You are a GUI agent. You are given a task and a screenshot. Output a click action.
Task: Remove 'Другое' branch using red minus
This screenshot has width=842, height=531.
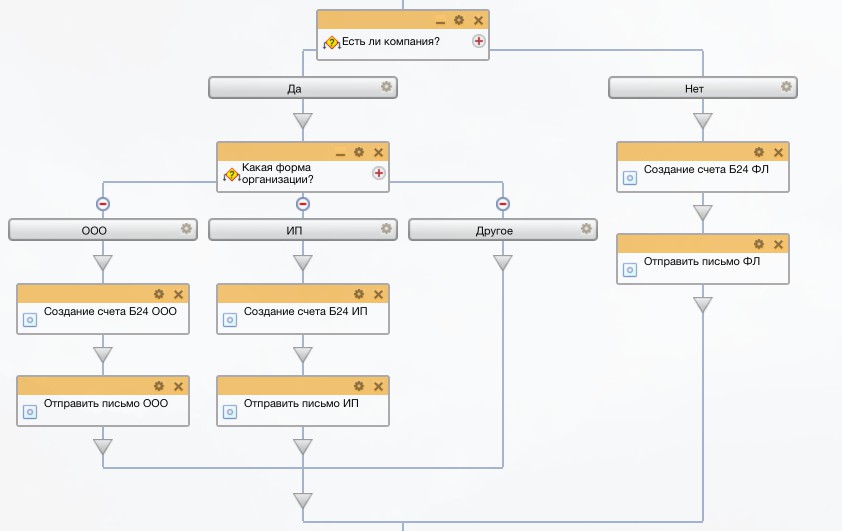(x=503, y=204)
